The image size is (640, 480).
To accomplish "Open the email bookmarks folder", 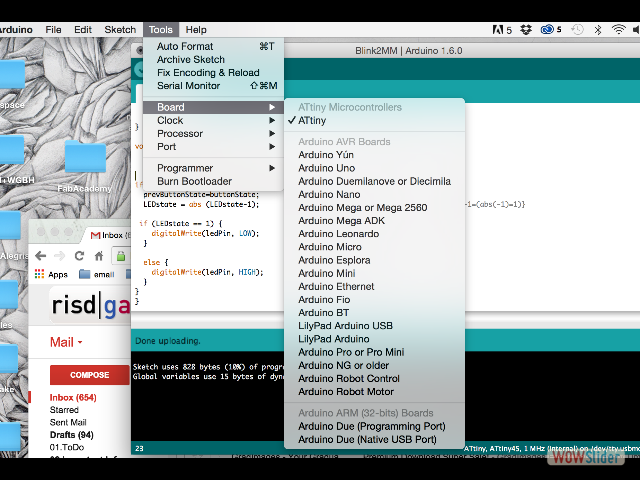I will 97,274.
